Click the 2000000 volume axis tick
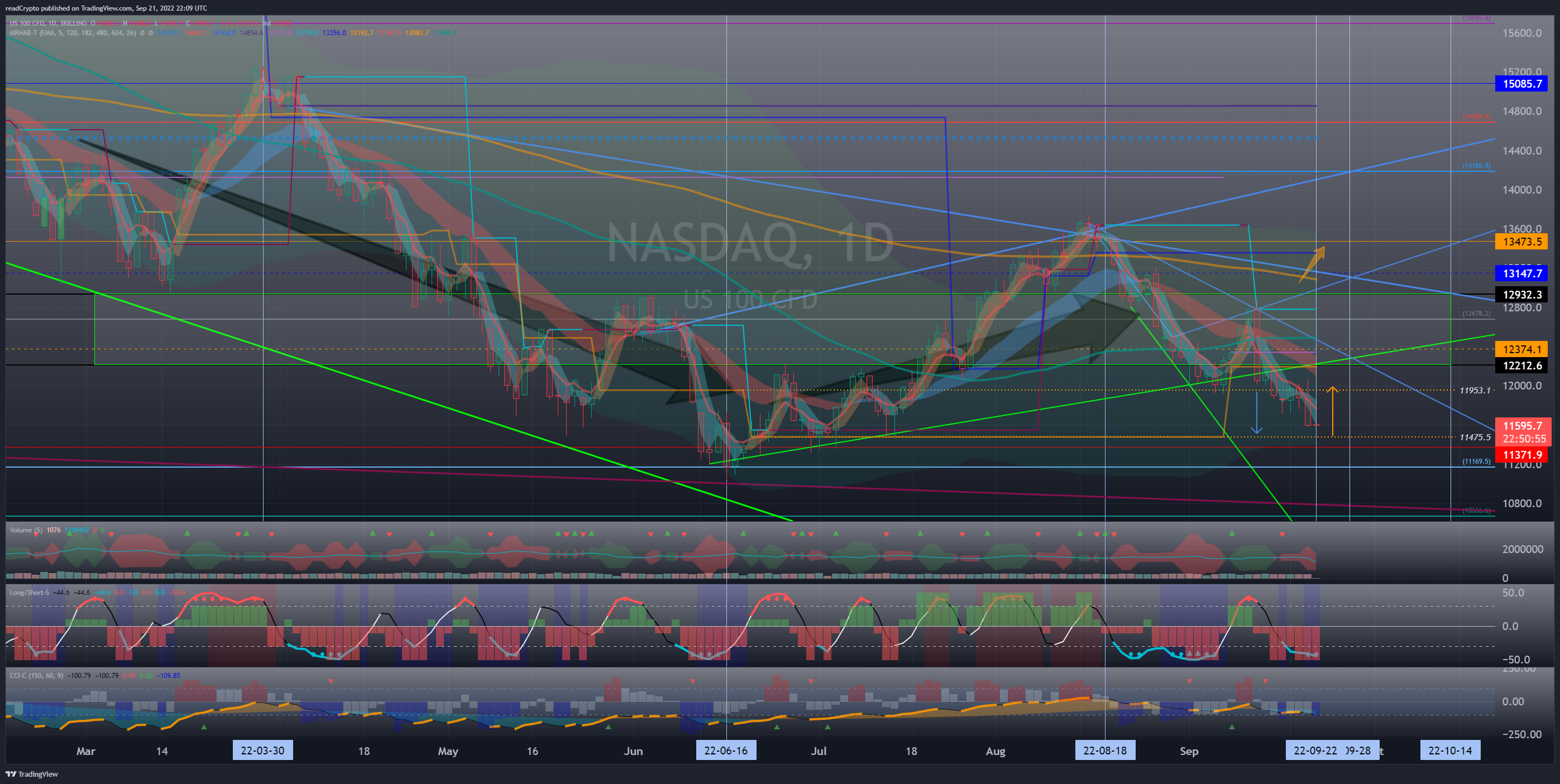 [x=1523, y=549]
